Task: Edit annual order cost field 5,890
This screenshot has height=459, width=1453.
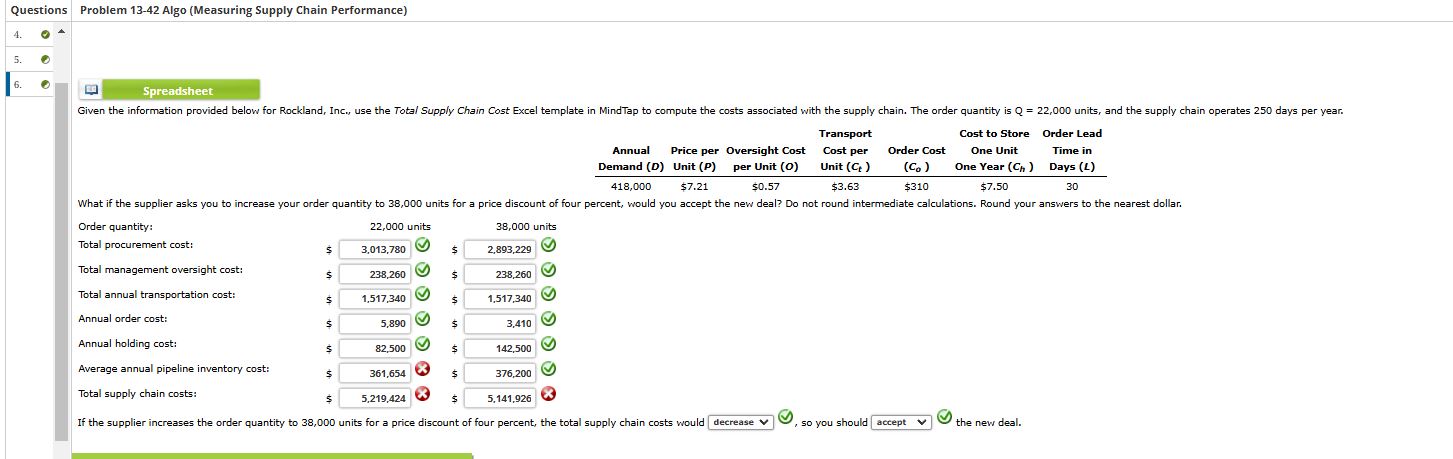Action: [375, 324]
